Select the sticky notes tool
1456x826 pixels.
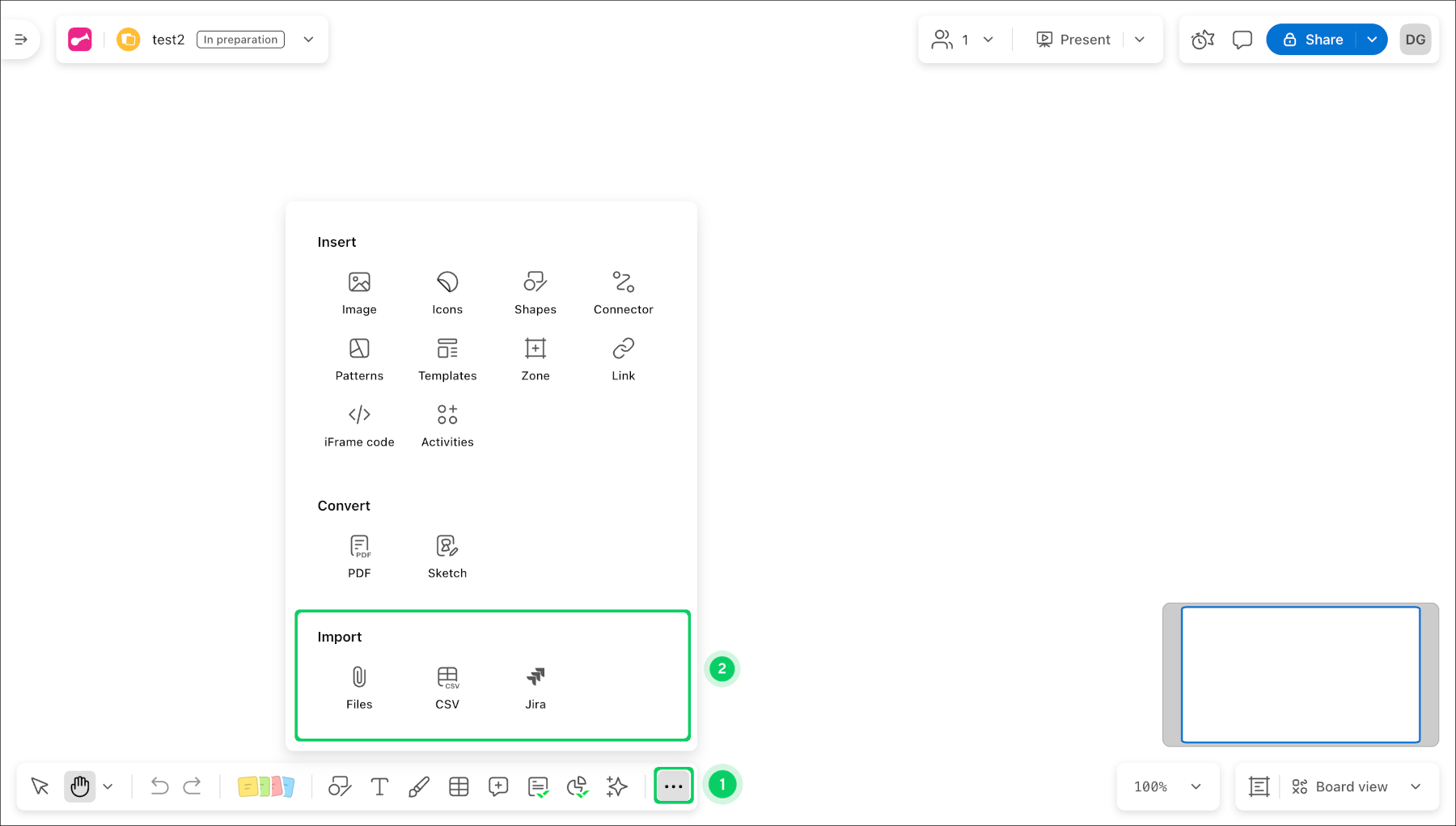(267, 786)
